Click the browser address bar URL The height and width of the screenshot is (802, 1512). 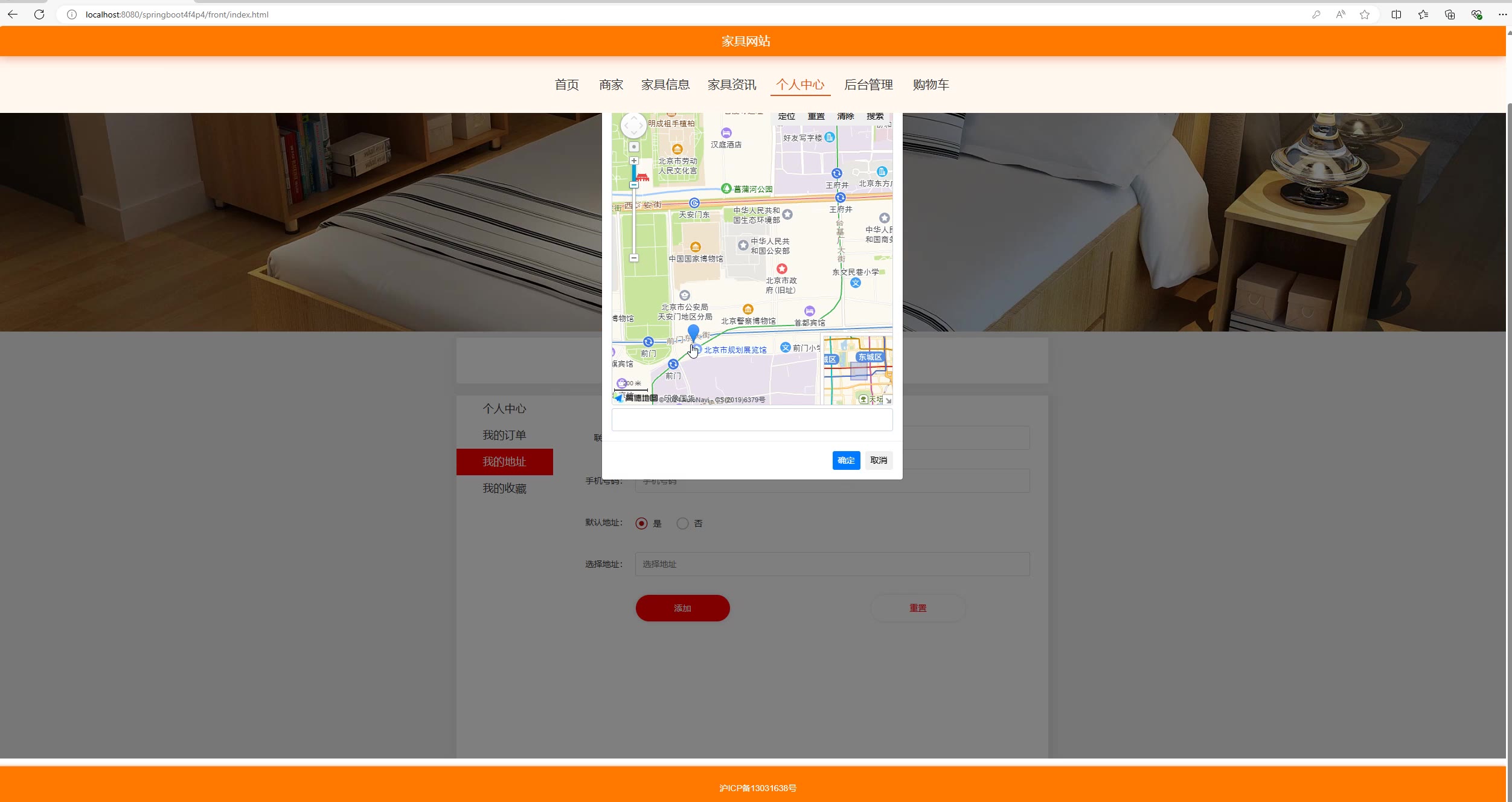coord(177,14)
